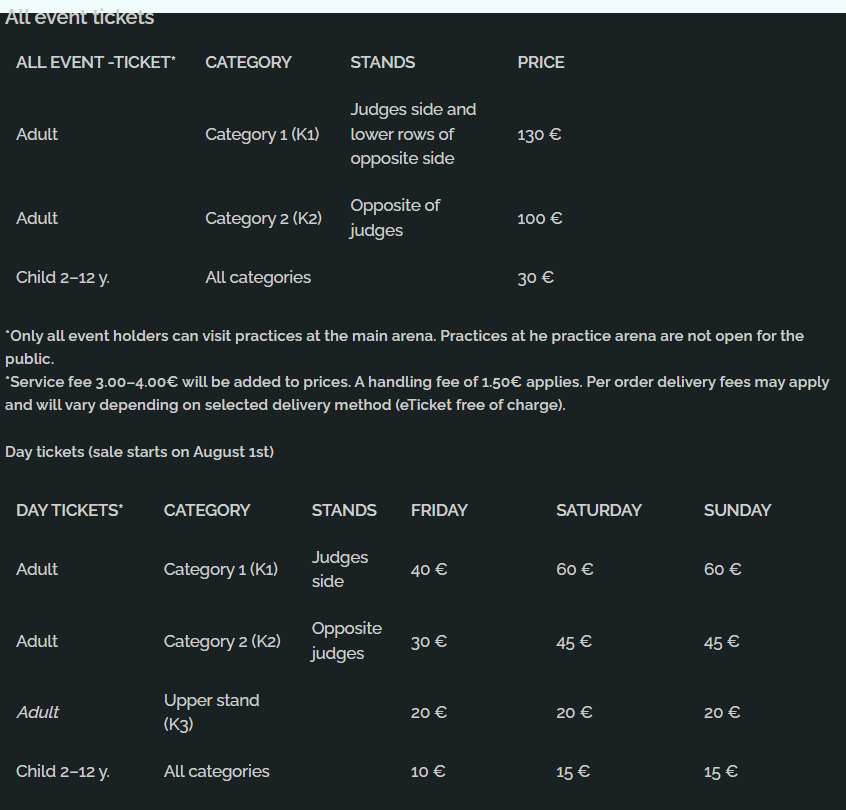Click the "All event tickets" heading
The width and height of the screenshot is (846, 810).
point(80,18)
